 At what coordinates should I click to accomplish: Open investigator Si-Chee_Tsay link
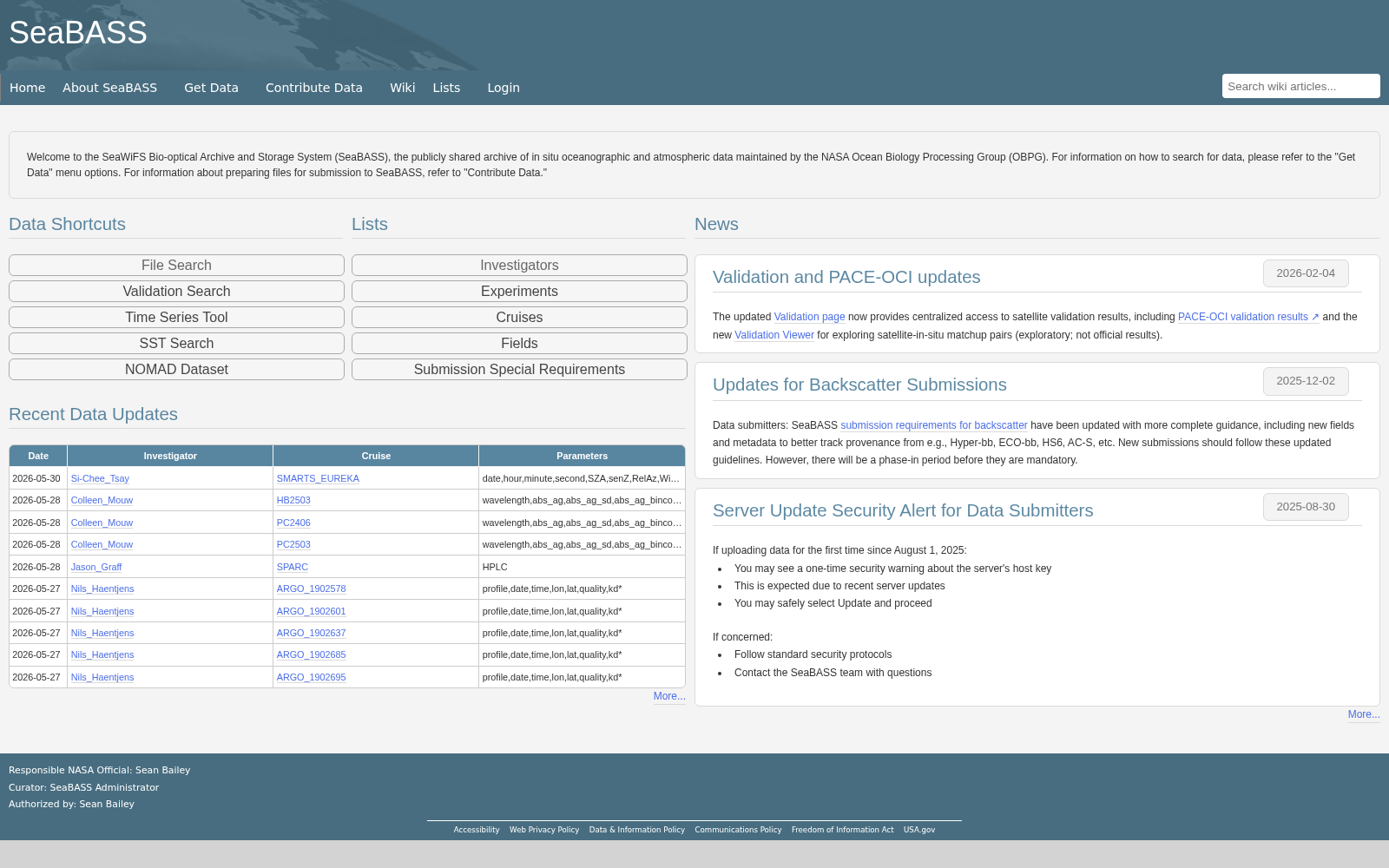(x=100, y=478)
